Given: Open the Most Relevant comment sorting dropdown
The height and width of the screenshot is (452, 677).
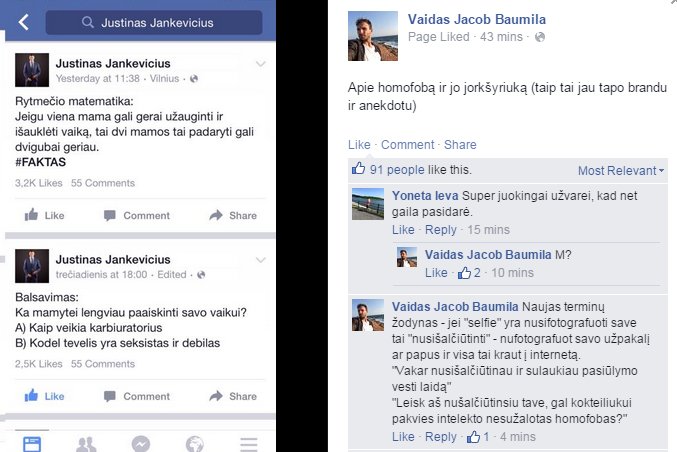Looking at the screenshot, I should pos(621,171).
